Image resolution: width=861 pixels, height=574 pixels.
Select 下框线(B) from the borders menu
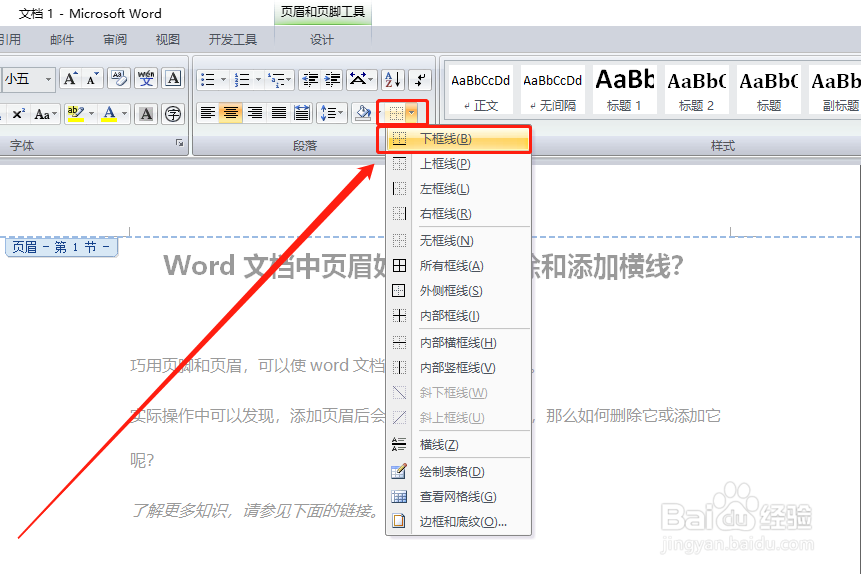[458, 139]
